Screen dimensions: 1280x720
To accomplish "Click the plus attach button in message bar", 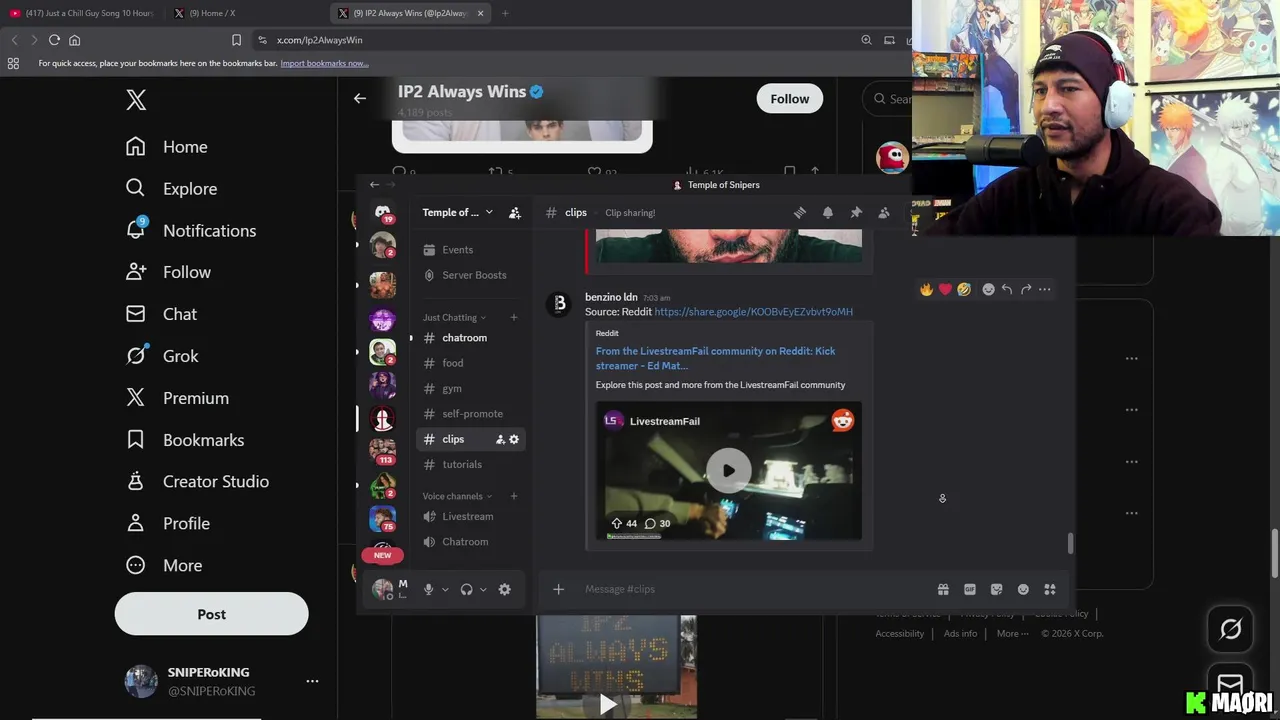I will [x=559, y=589].
